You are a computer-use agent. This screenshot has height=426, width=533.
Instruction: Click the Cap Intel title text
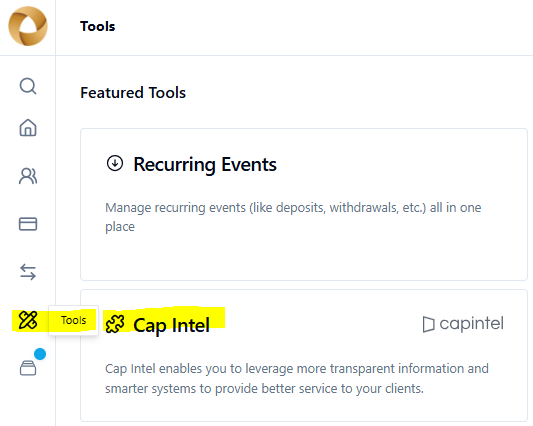click(x=171, y=325)
